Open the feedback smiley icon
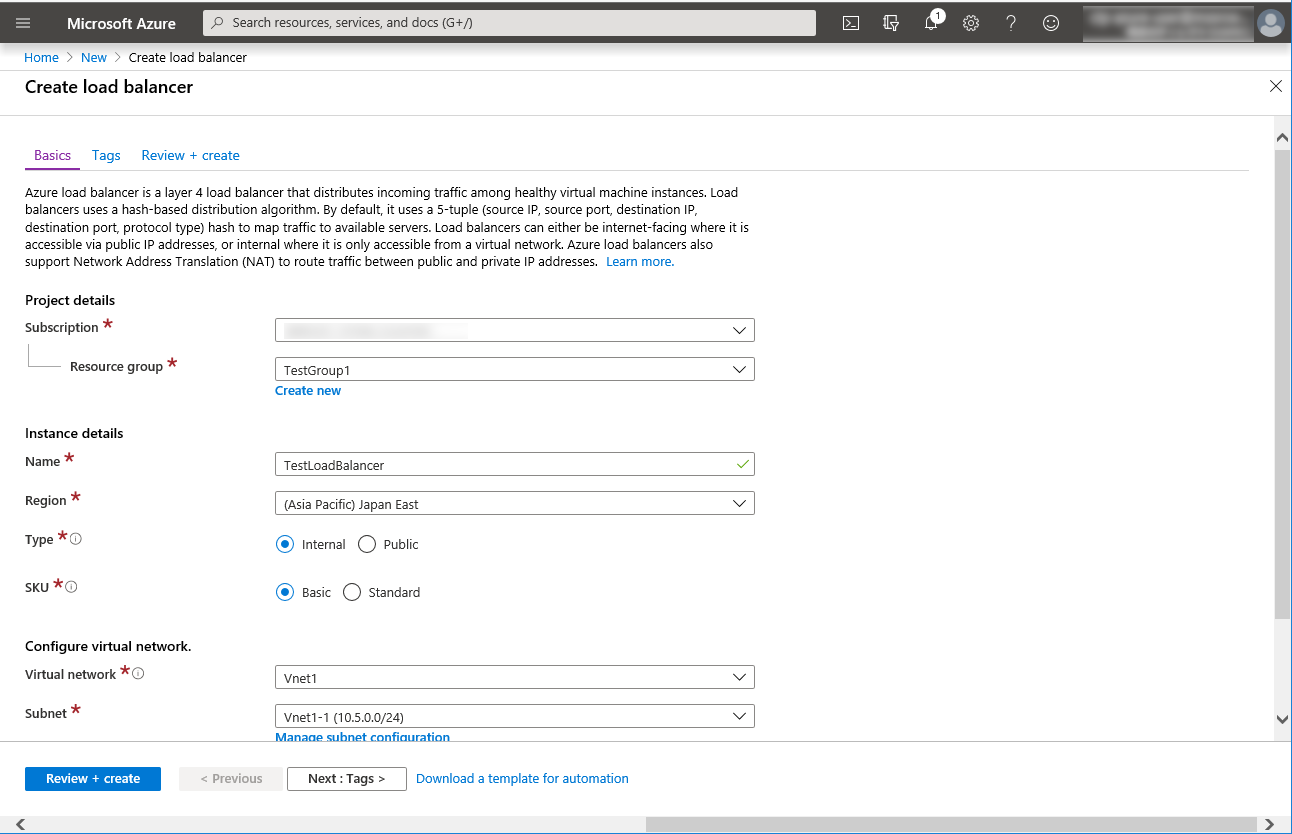1292x834 pixels. click(x=1050, y=22)
